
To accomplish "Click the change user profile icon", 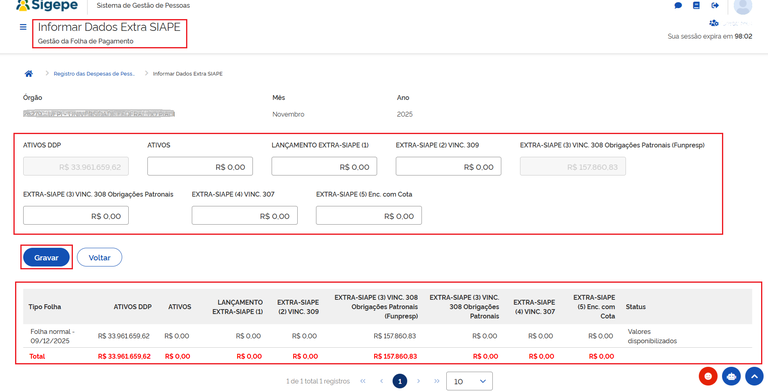I will pyautogui.click(x=714, y=23).
